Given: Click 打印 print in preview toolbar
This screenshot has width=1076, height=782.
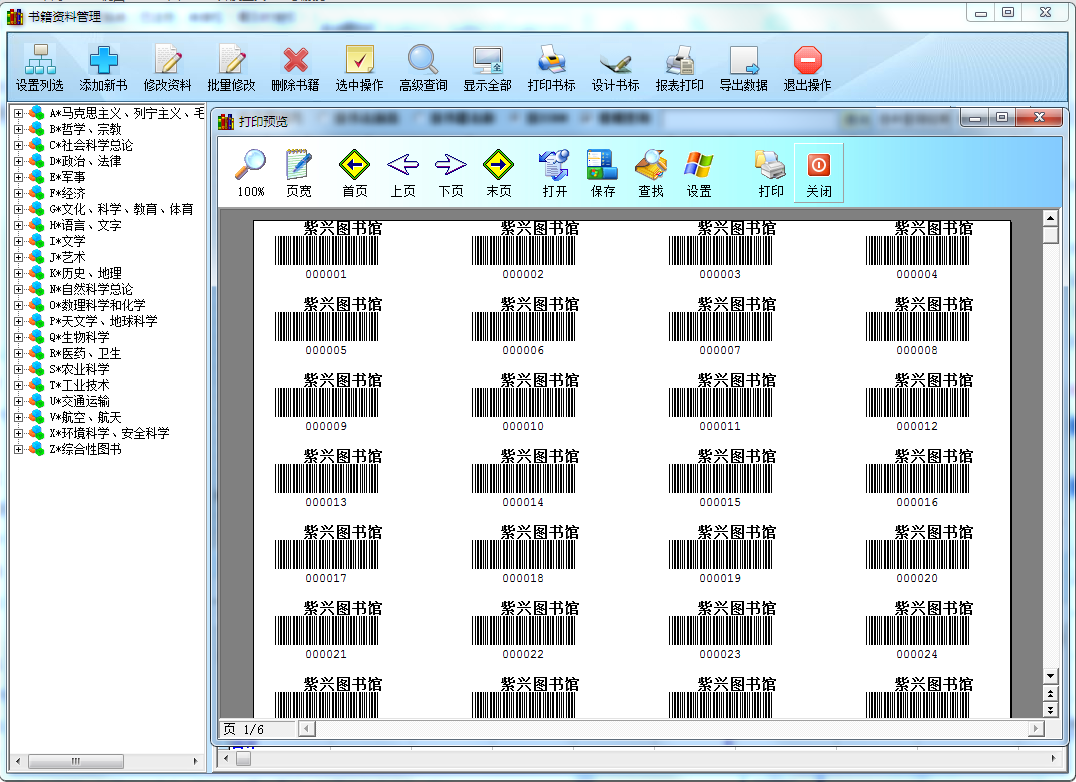Looking at the screenshot, I should (x=771, y=173).
